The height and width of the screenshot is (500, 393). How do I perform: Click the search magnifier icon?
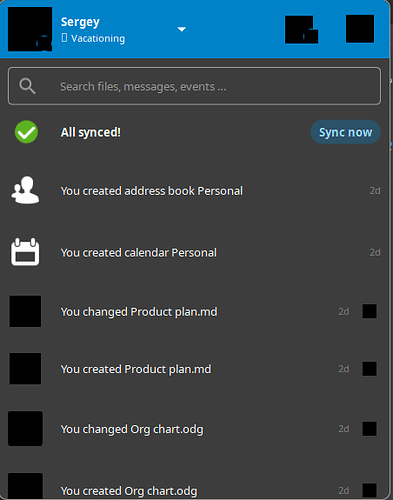27,86
